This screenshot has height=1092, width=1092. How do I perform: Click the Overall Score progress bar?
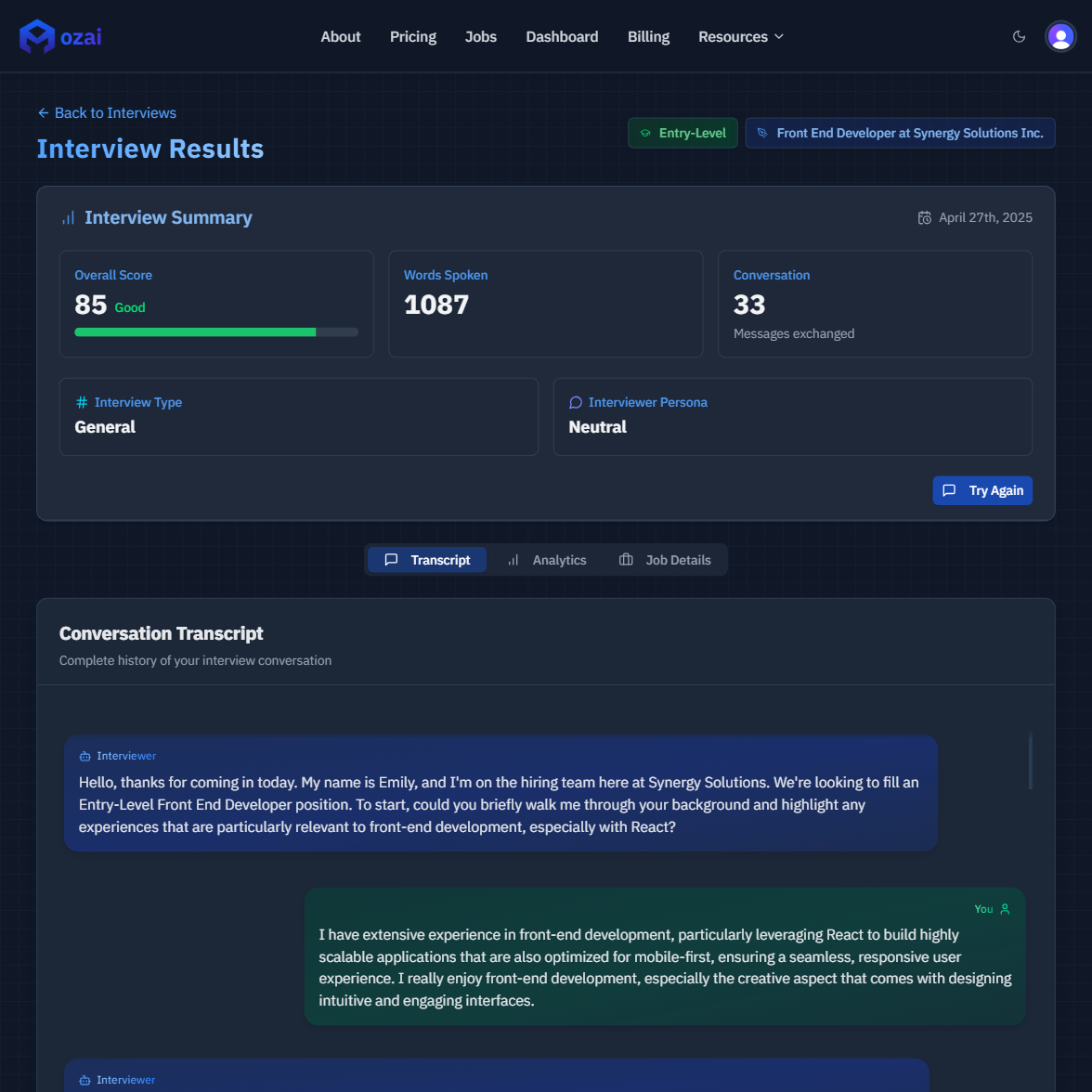215,332
